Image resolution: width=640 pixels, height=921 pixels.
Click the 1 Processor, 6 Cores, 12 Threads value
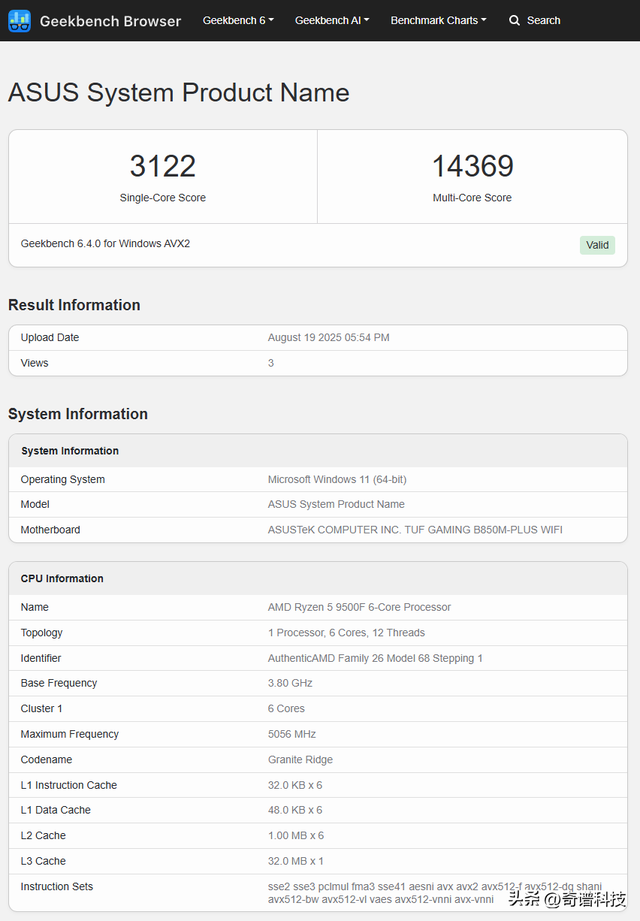tap(346, 633)
